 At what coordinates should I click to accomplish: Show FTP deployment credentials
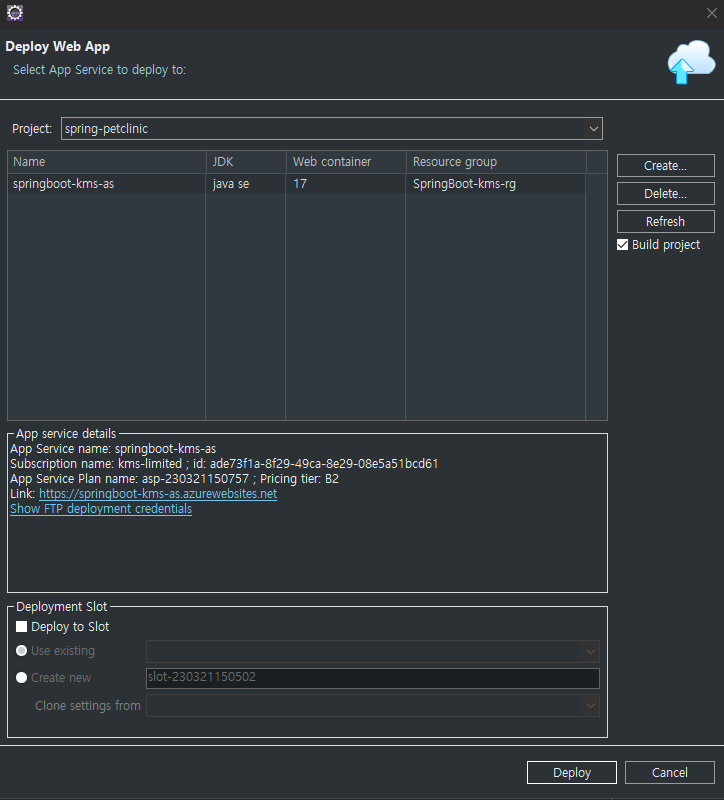[x=101, y=509]
